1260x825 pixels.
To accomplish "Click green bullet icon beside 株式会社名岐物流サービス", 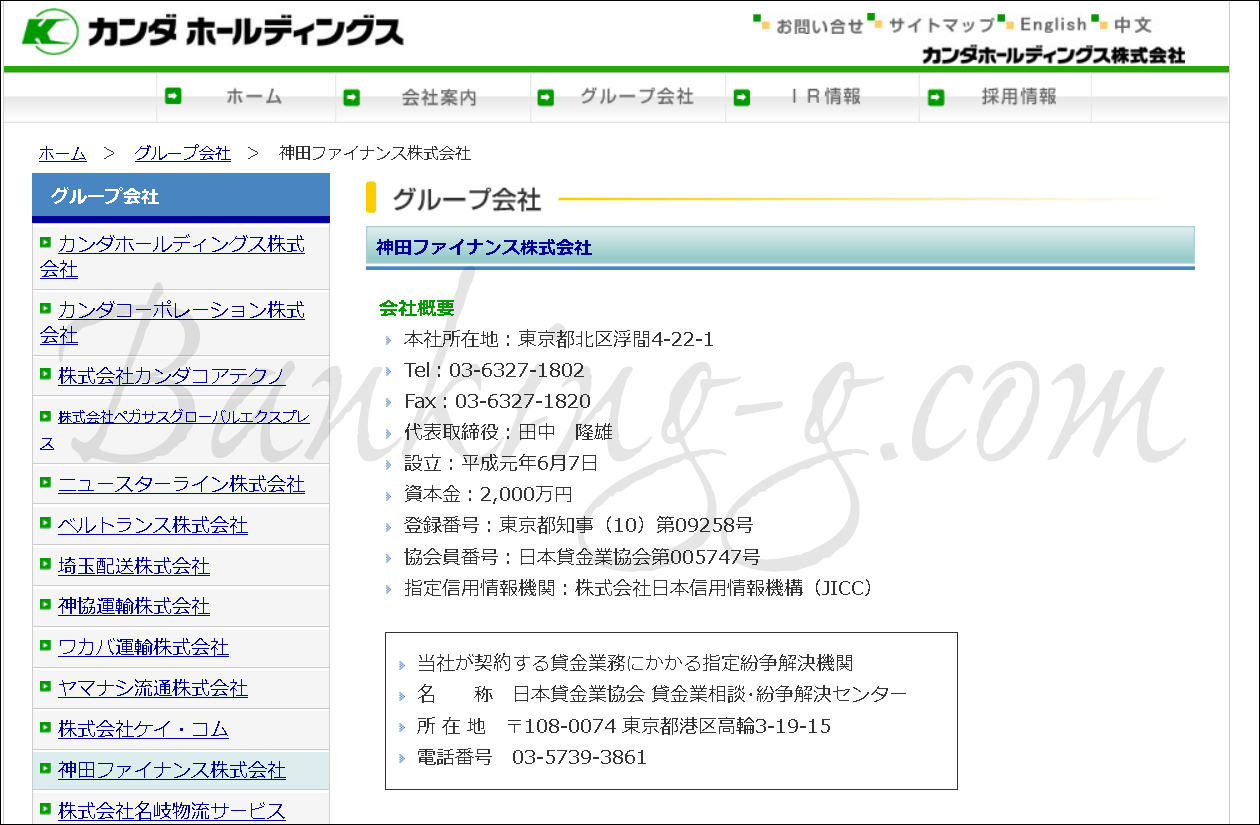I will 45,808.
